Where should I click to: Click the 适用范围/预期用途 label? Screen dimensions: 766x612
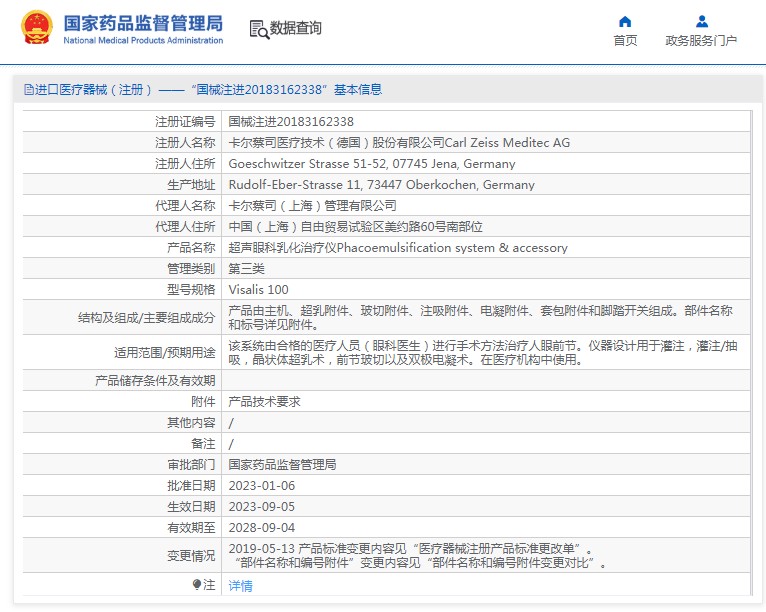coord(165,353)
